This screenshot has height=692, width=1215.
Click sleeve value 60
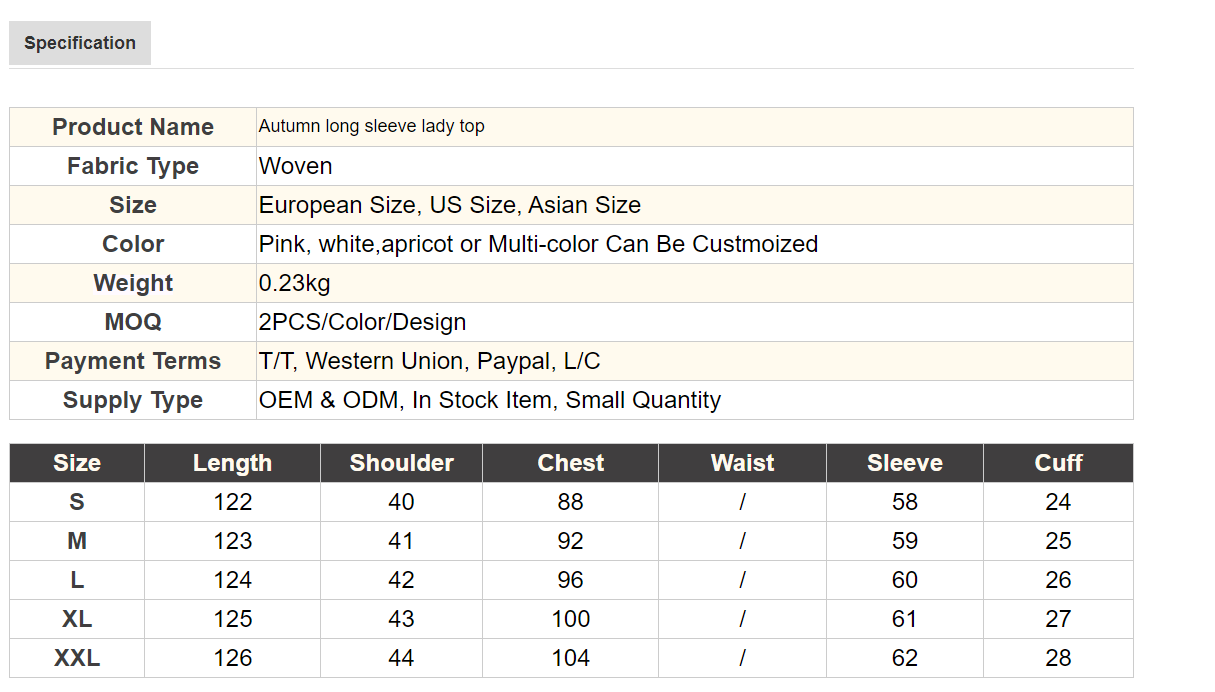click(x=905, y=580)
